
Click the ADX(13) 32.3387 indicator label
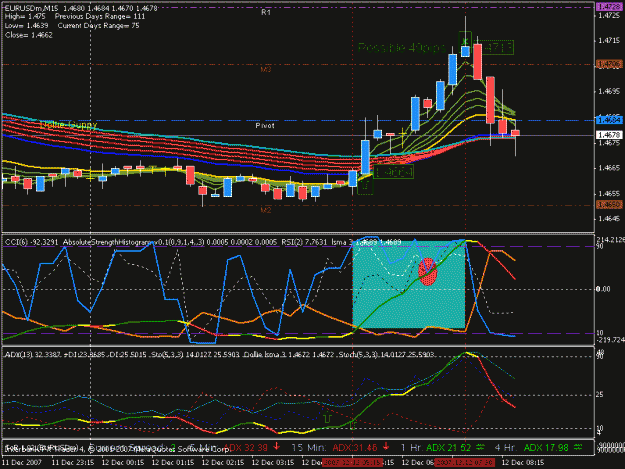click(31, 354)
